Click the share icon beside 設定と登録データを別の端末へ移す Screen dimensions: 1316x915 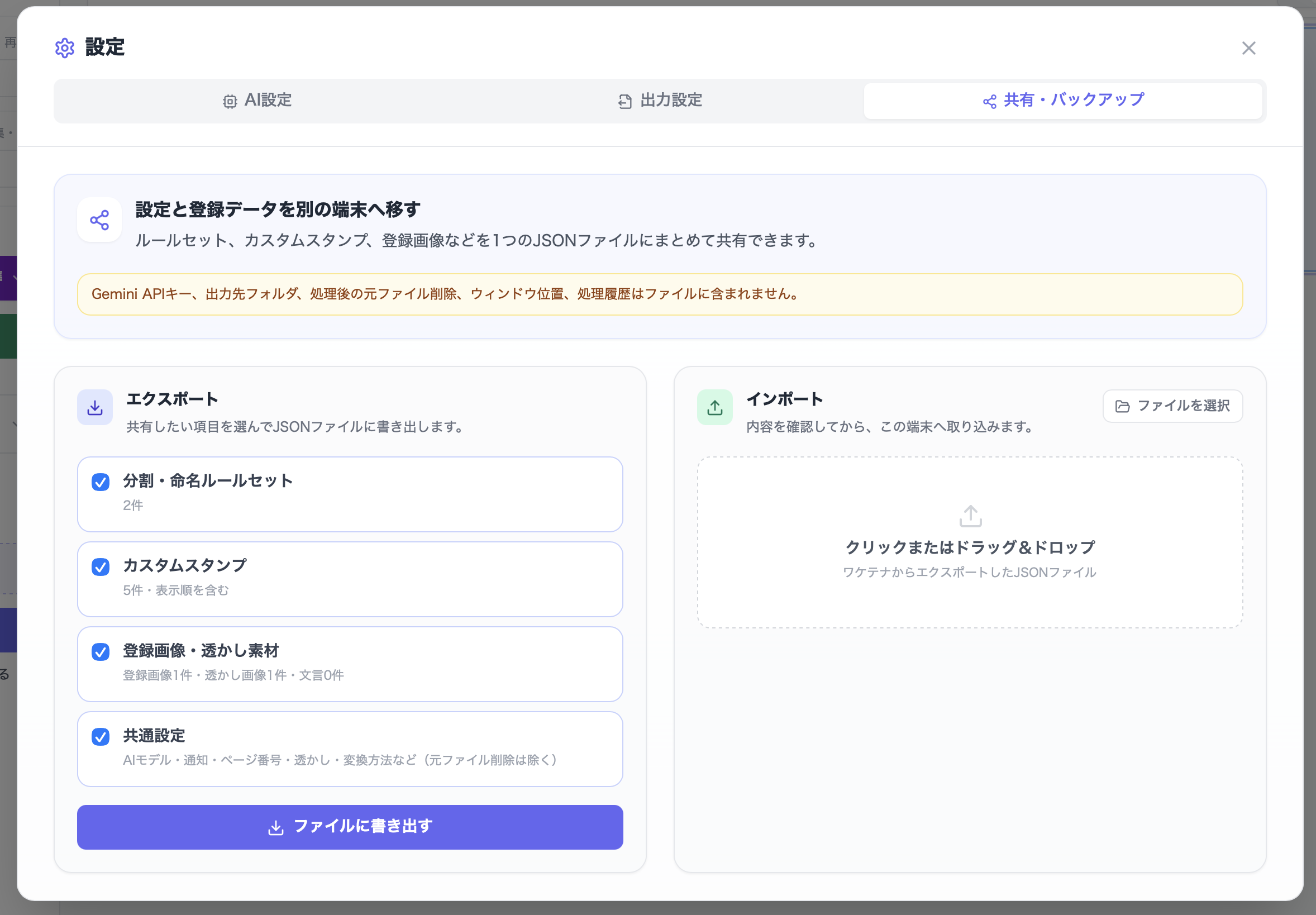[x=99, y=220]
